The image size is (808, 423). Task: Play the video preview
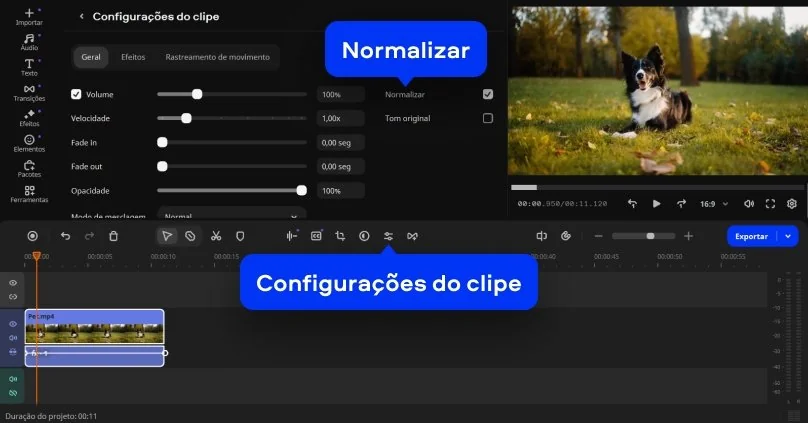point(656,204)
